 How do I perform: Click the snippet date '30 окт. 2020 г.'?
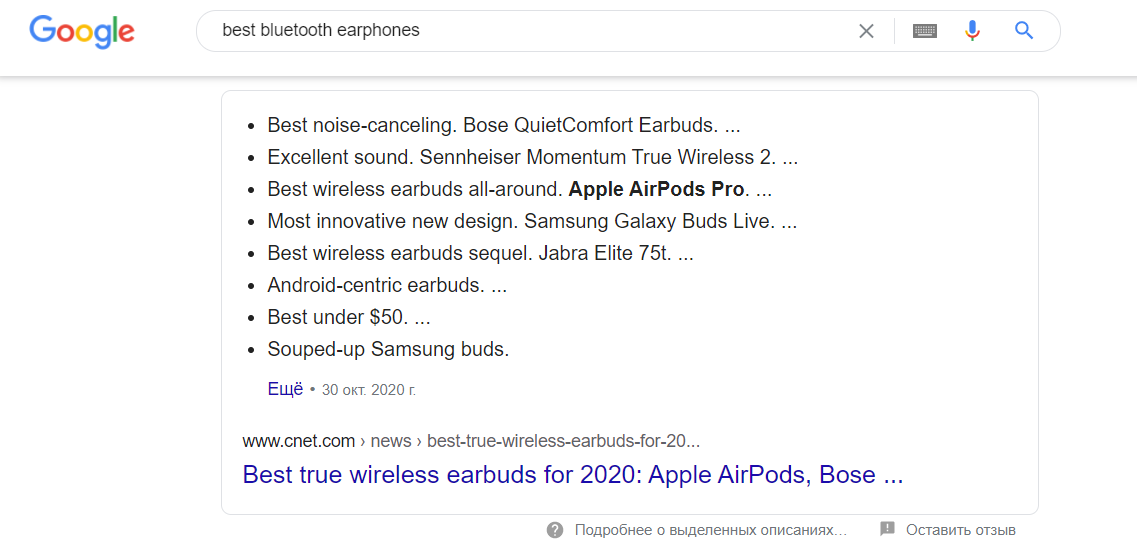point(369,390)
